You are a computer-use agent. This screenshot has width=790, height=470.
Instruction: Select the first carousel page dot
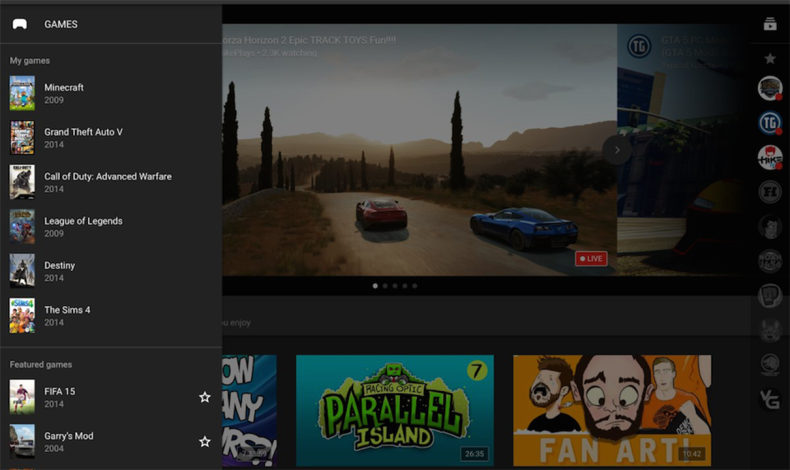[375, 286]
